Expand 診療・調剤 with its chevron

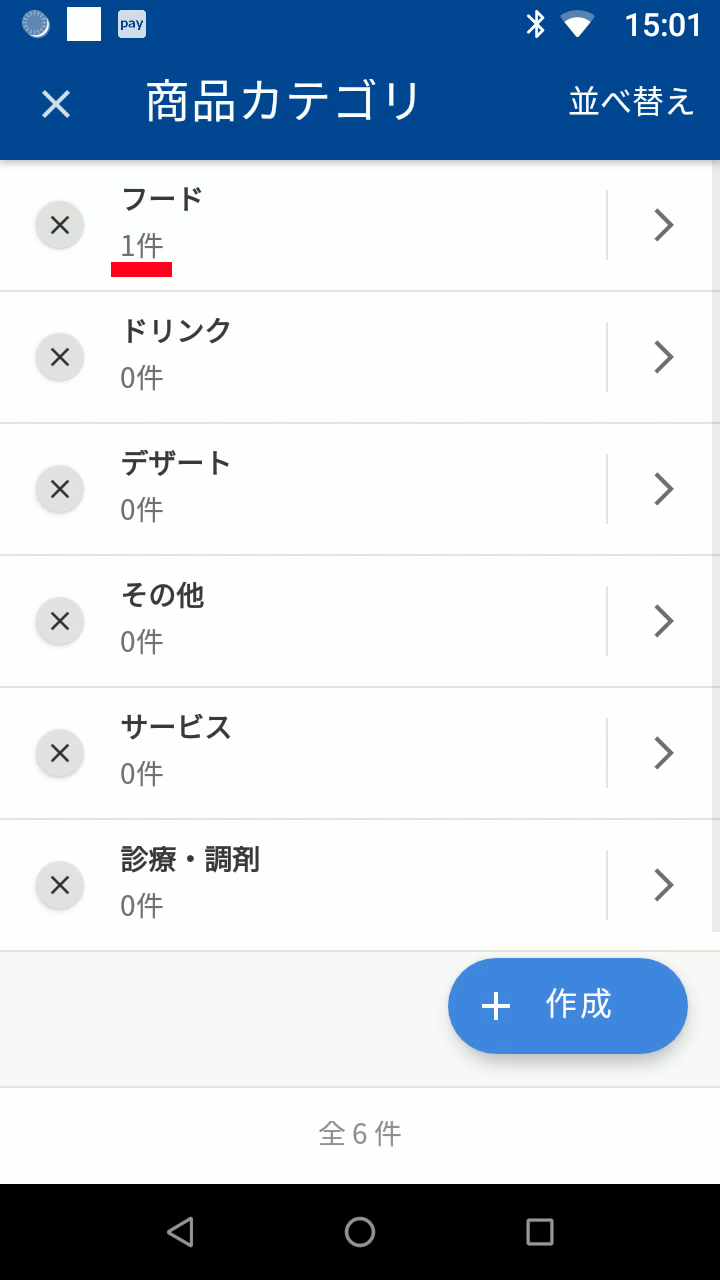click(x=663, y=885)
